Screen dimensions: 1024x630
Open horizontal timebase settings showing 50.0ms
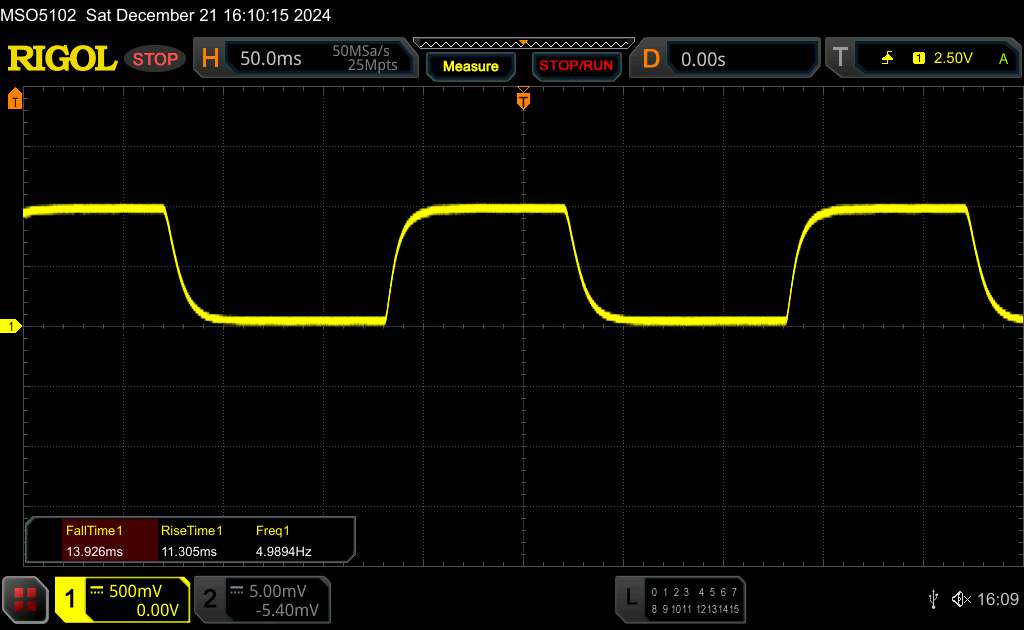coord(305,59)
